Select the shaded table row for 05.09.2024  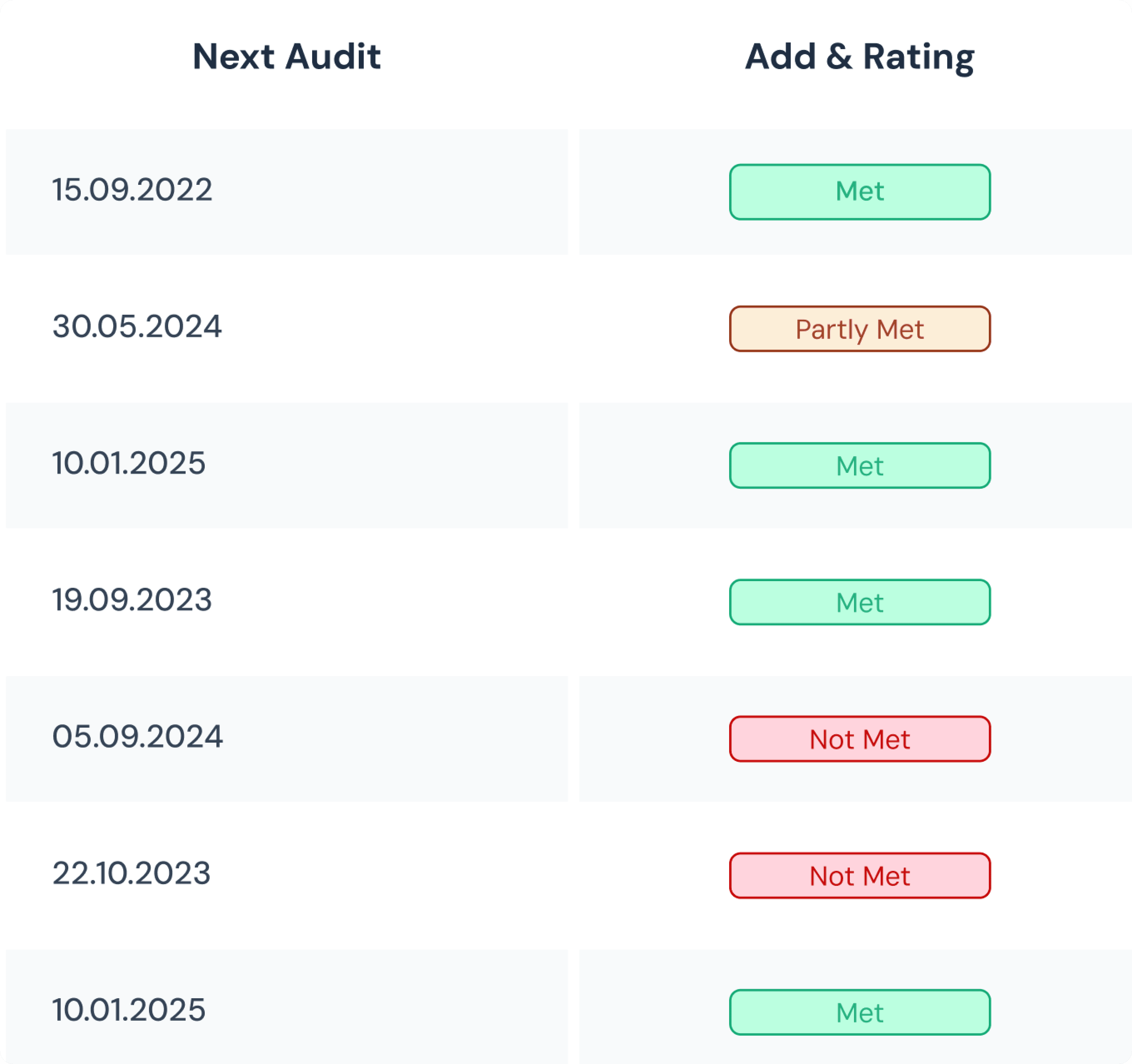pyautogui.click(x=398, y=739)
